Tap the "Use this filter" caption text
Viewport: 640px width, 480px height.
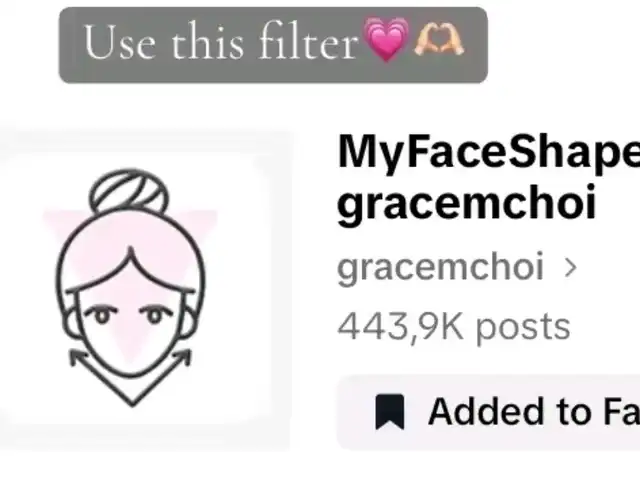(220, 44)
